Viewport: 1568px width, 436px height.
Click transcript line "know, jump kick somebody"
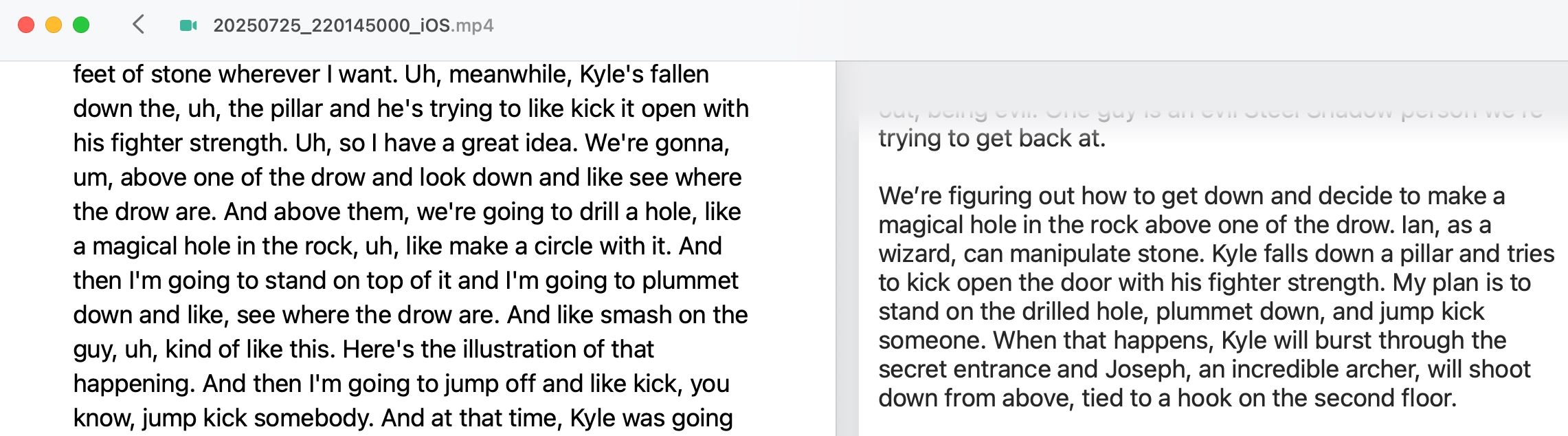pyautogui.click(x=403, y=418)
